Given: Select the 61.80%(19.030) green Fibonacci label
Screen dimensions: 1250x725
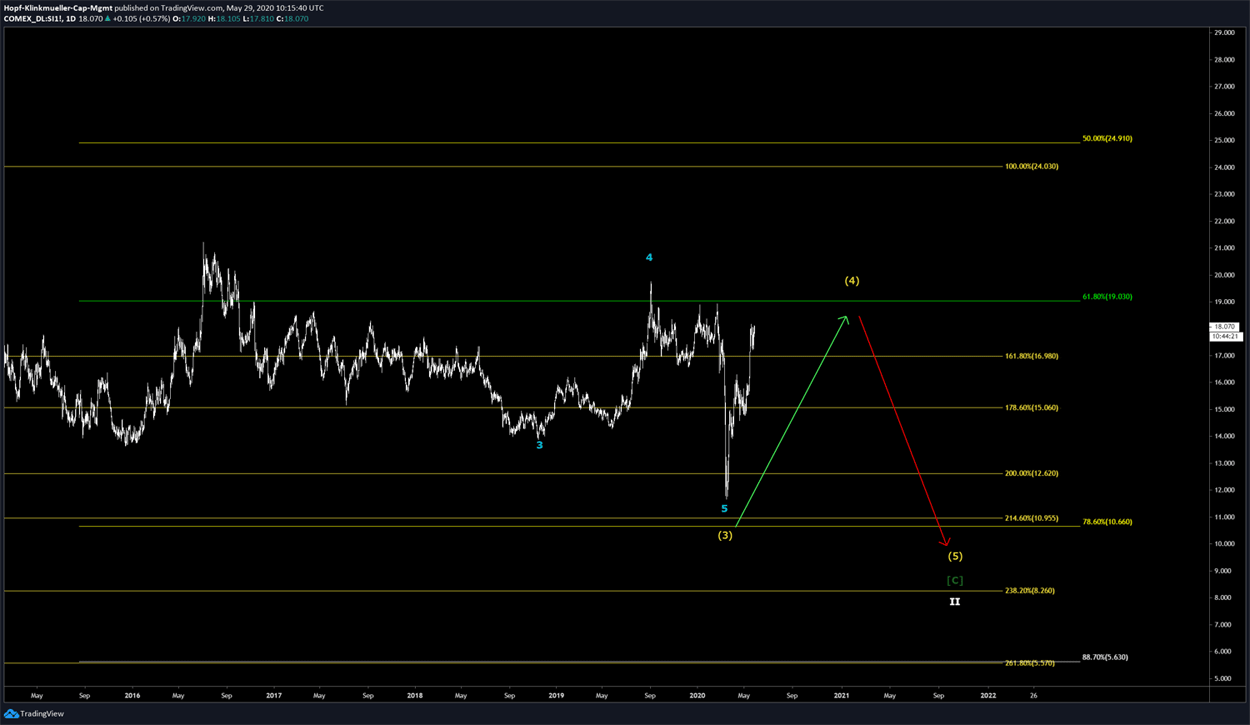Looking at the screenshot, I should pyautogui.click(x=1107, y=297).
